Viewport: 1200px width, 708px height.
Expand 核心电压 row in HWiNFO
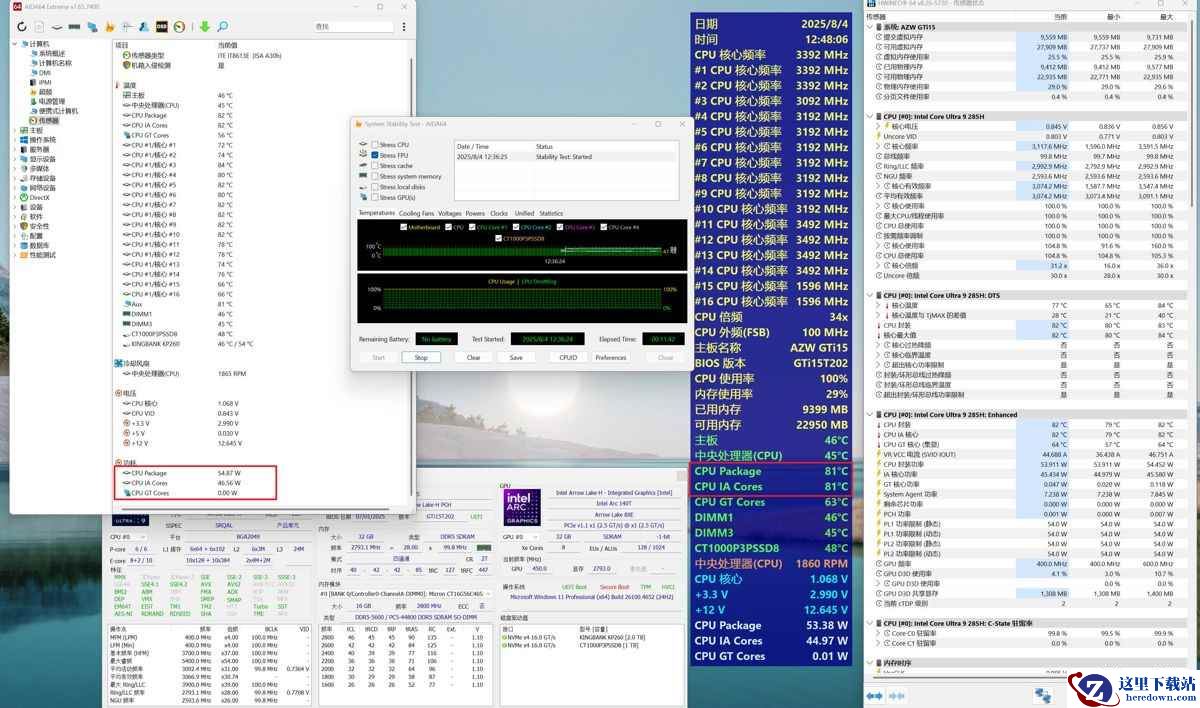click(877, 126)
